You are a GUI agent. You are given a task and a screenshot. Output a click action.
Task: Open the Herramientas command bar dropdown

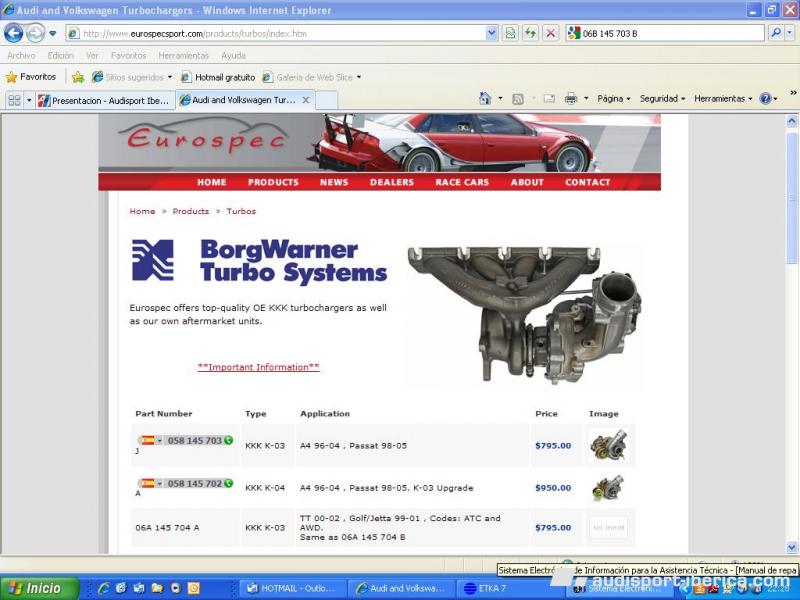click(723, 99)
